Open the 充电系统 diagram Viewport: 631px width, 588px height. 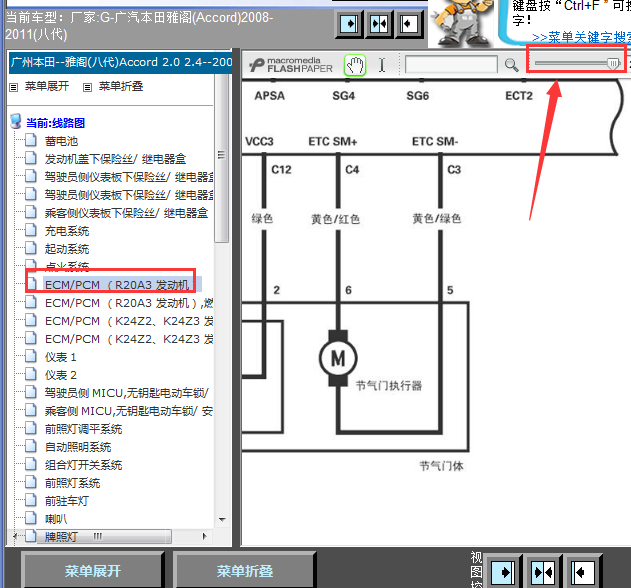(67, 231)
